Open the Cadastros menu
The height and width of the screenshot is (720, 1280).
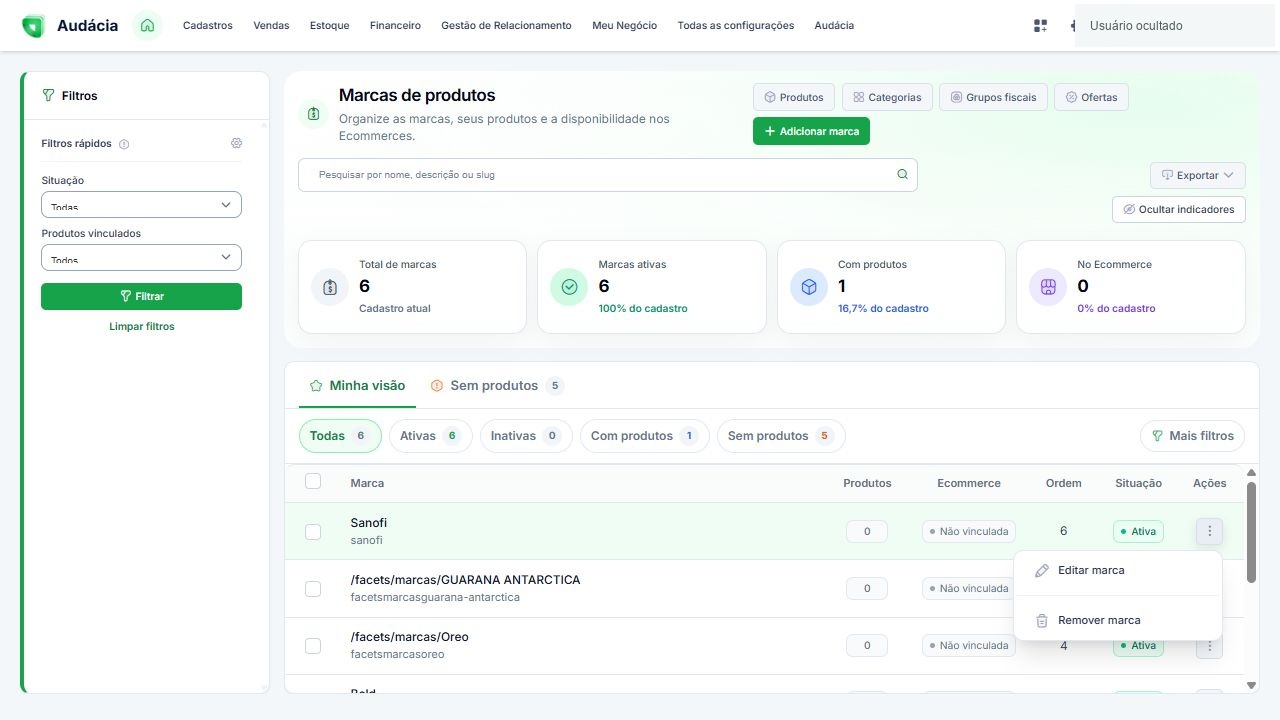tap(208, 26)
